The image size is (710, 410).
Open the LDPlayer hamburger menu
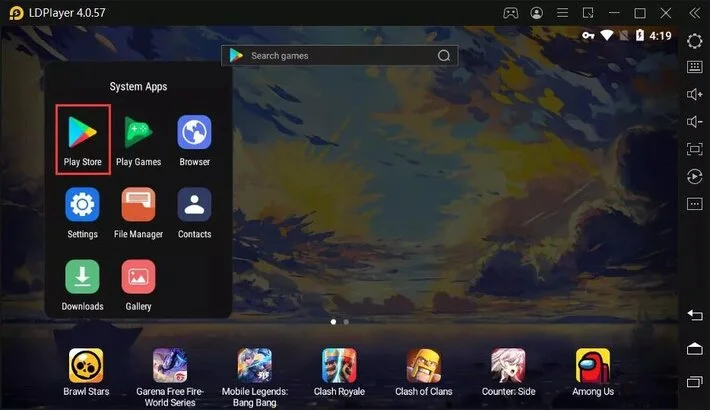[x=562, y=13]
